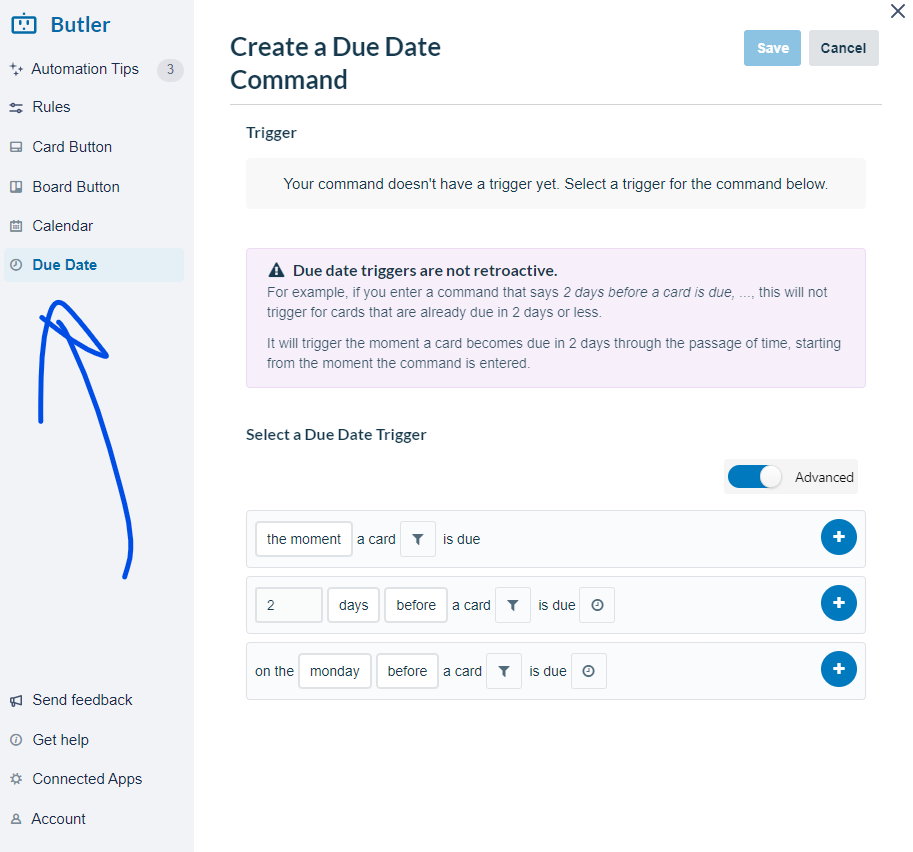This screenshot has width=913, height=852.
Task: Click the Rules sliders icon
Action: click(x=16, y=107)
